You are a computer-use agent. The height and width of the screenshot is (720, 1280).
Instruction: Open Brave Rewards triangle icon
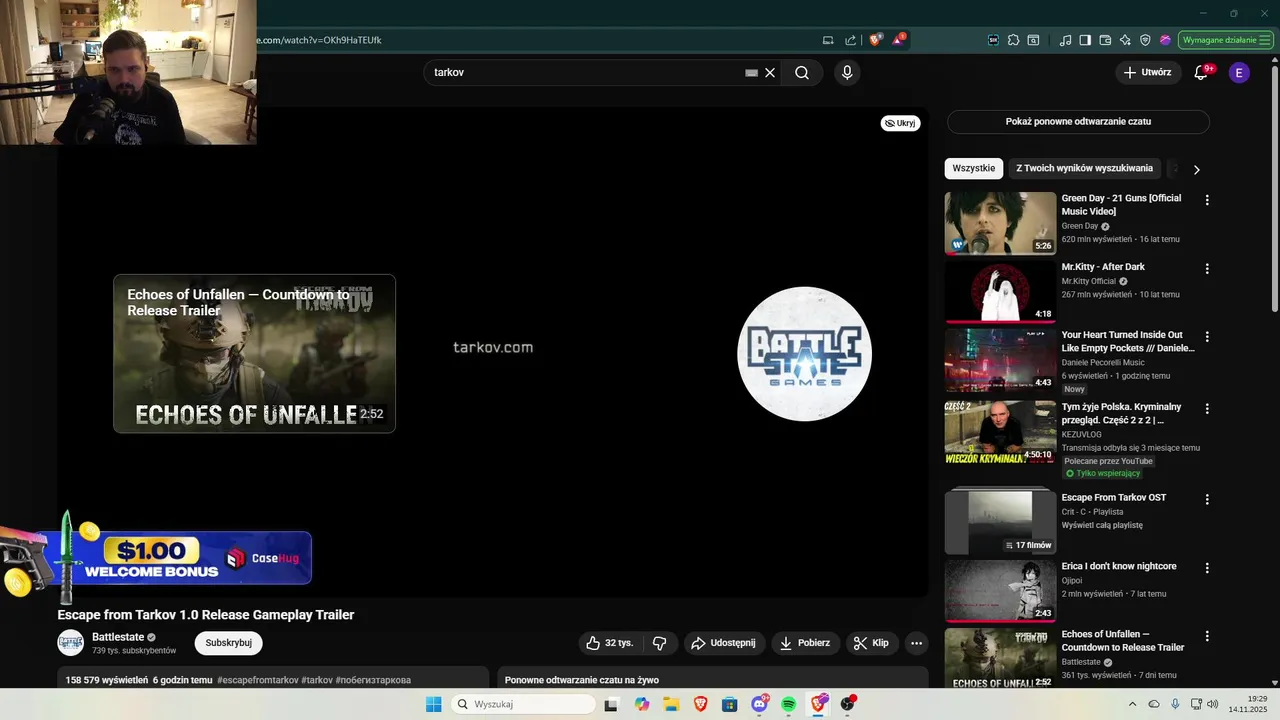click(x=899, y=40)
